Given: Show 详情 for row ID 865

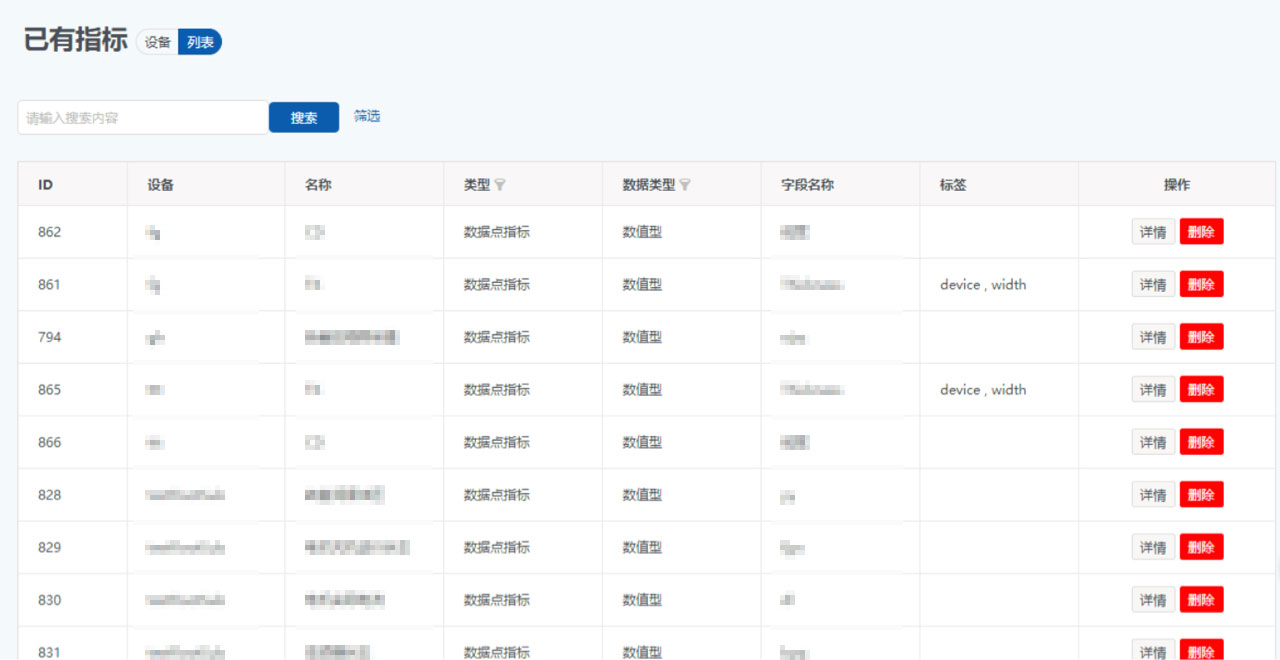Looking at the screenshot, I should 1153,390.
